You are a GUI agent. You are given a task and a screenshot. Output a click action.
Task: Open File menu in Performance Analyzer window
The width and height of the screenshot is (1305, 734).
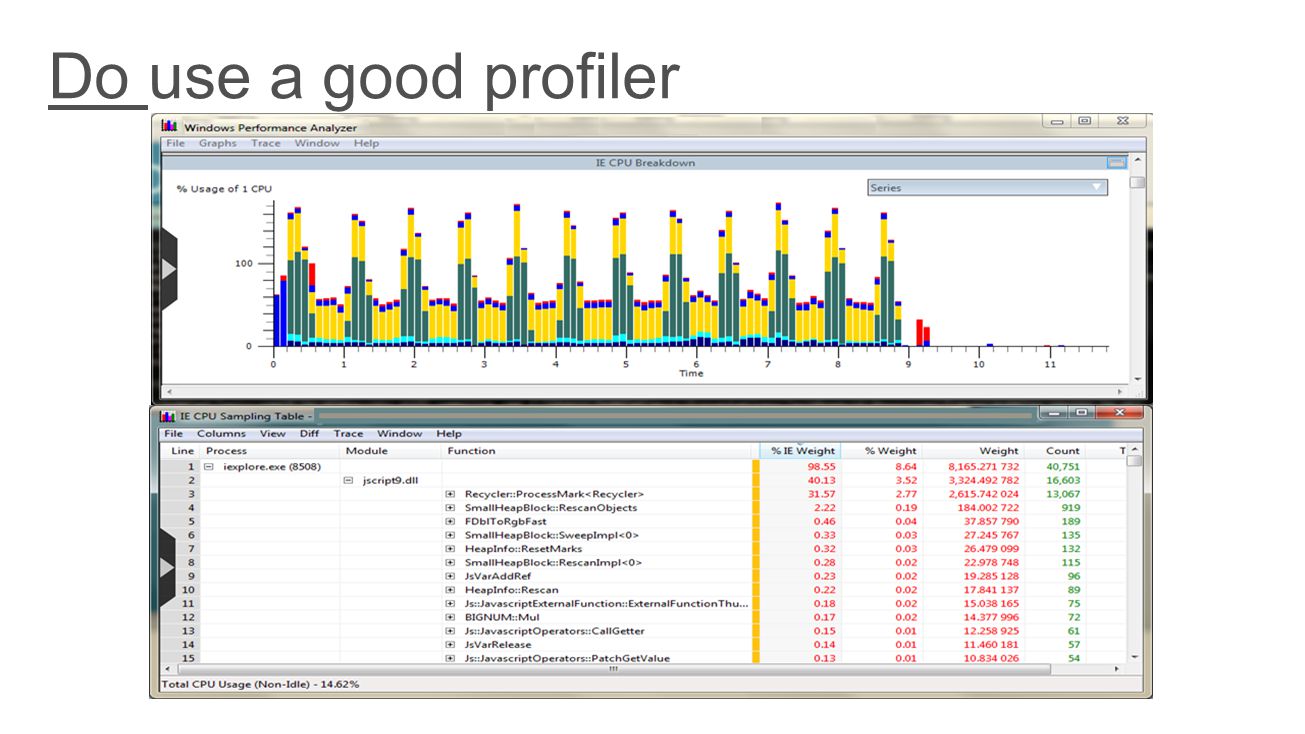176,143
